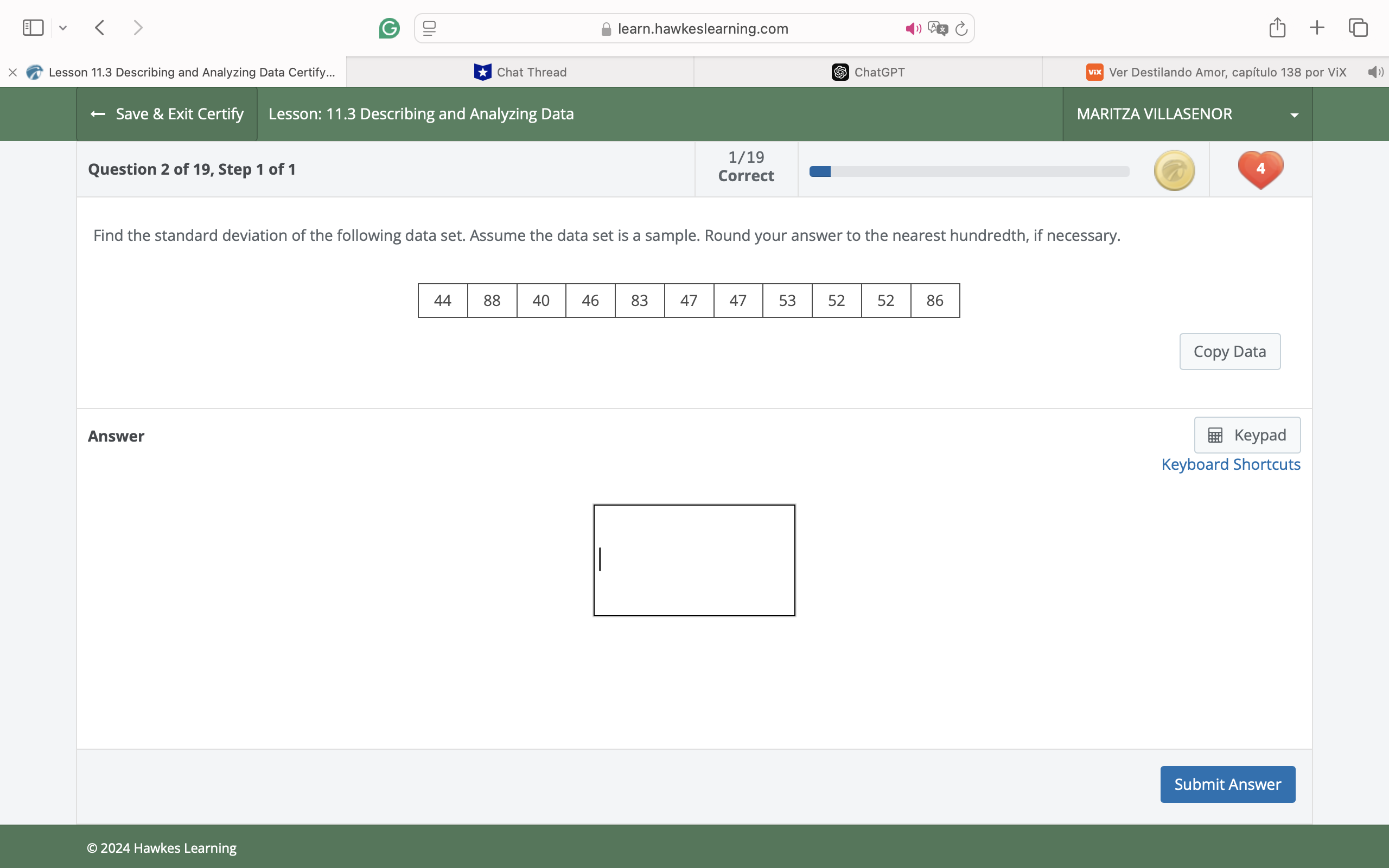Switch to the Chat Thread tab
Viewport: 1389px width, 868px height.
coord(519,72)
